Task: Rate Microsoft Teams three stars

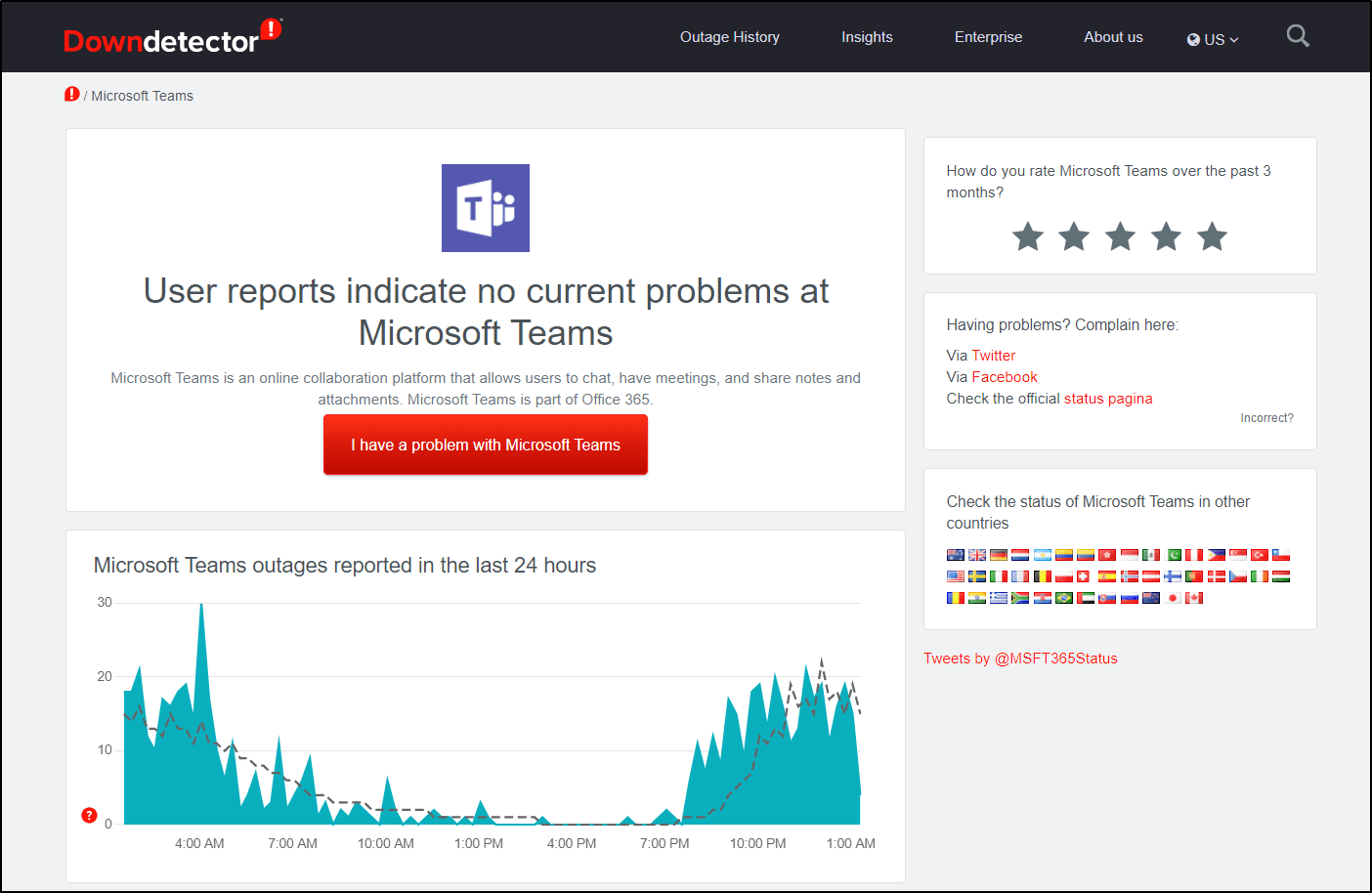Action: click(x=1120, y=236)
